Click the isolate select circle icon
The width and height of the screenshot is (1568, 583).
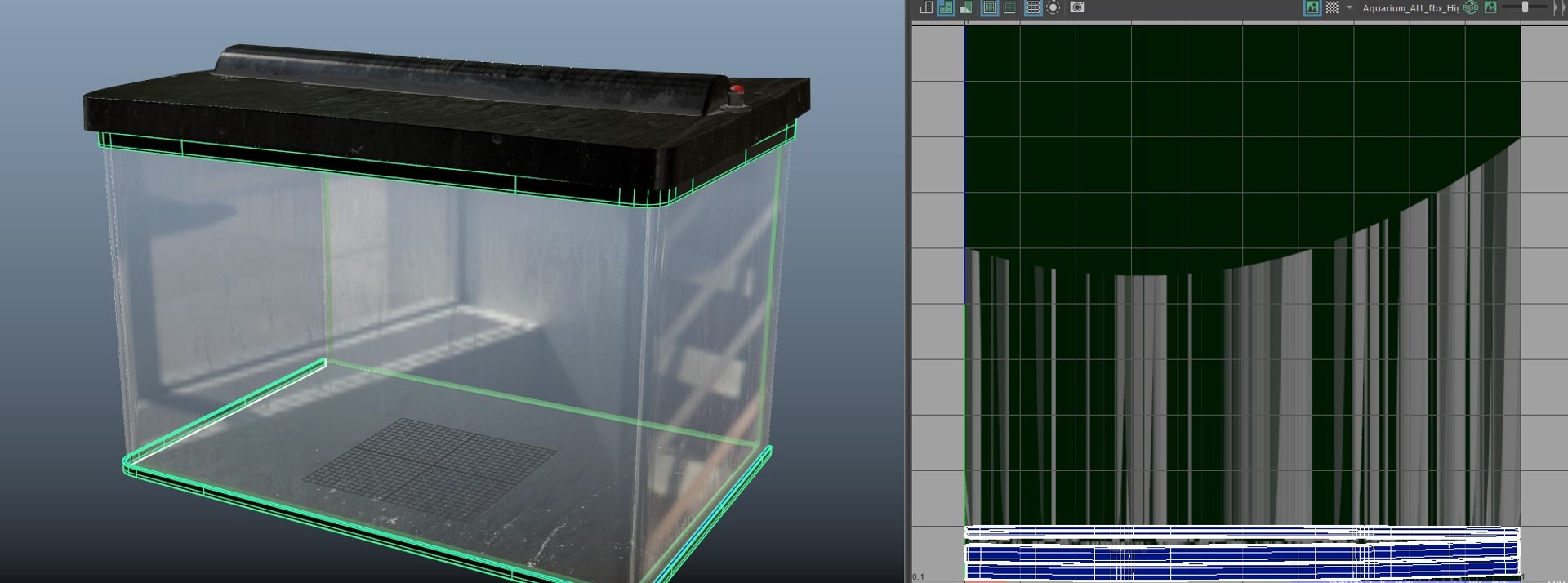click(x=1053, y=7)
